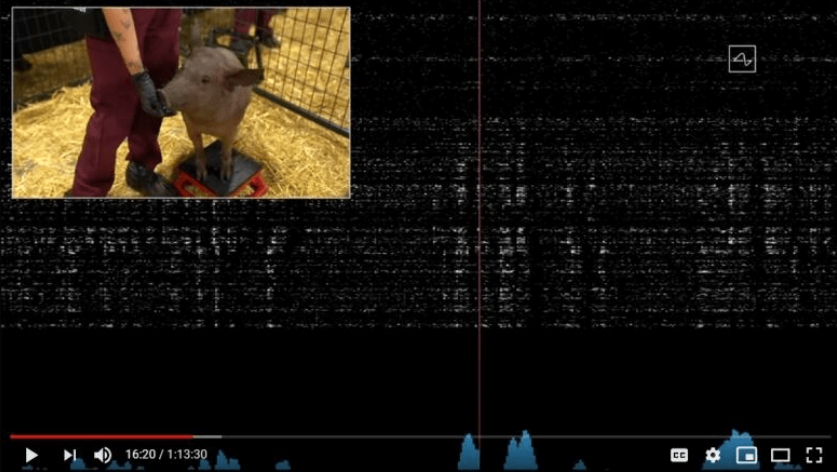Viewport: 837px width, 473px height.
Task: Click the waveform channel icon overlay
Action: point(742,59)
